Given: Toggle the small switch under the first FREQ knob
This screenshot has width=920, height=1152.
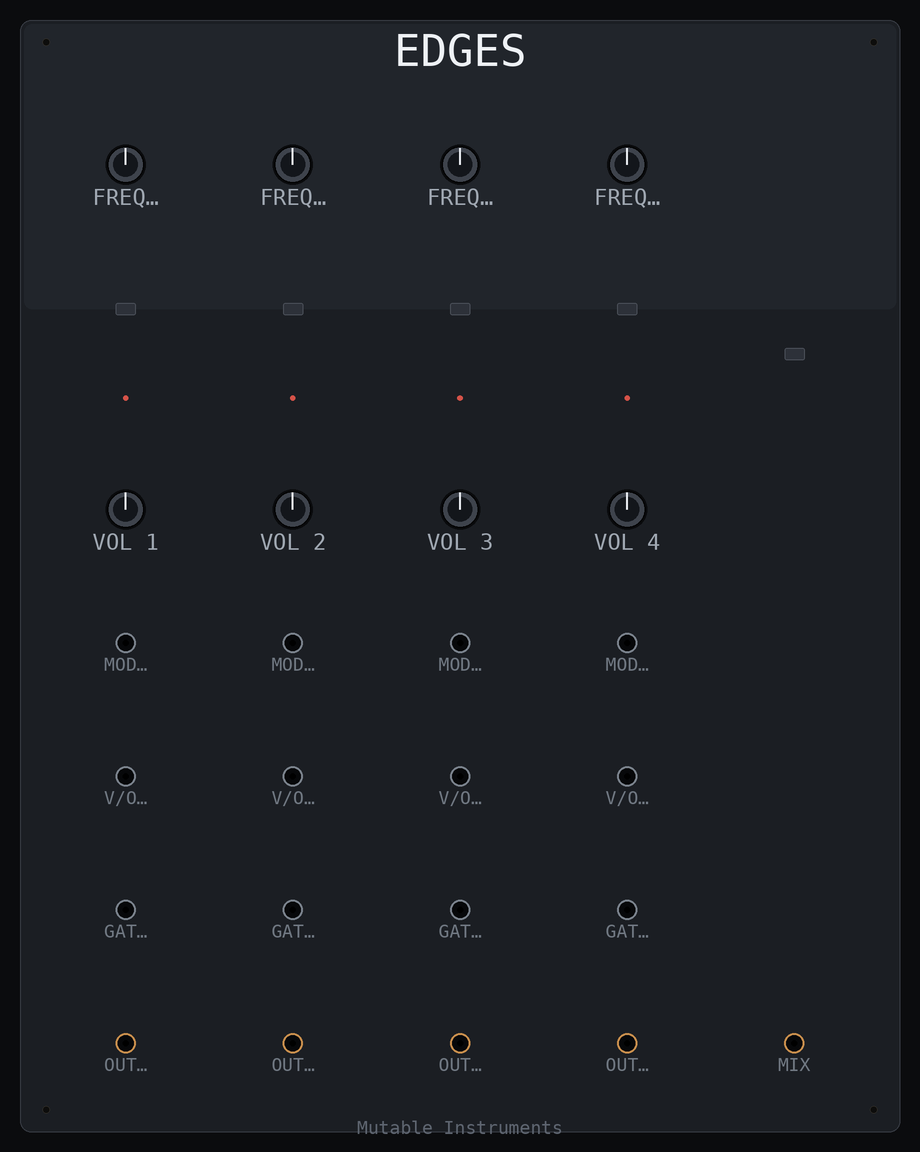Looking at the screenshot, I should [126, 309].
